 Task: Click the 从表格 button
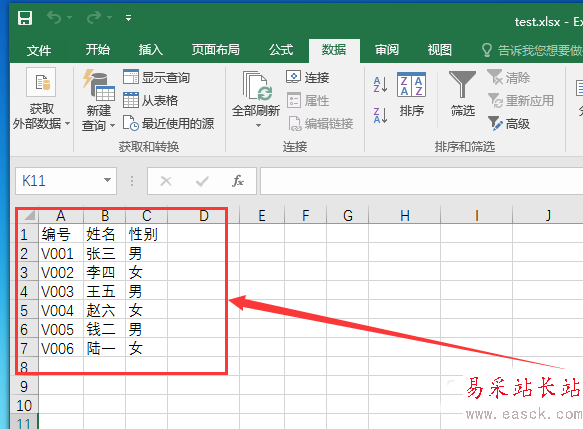pyautogui.click(x=151, y=100)
